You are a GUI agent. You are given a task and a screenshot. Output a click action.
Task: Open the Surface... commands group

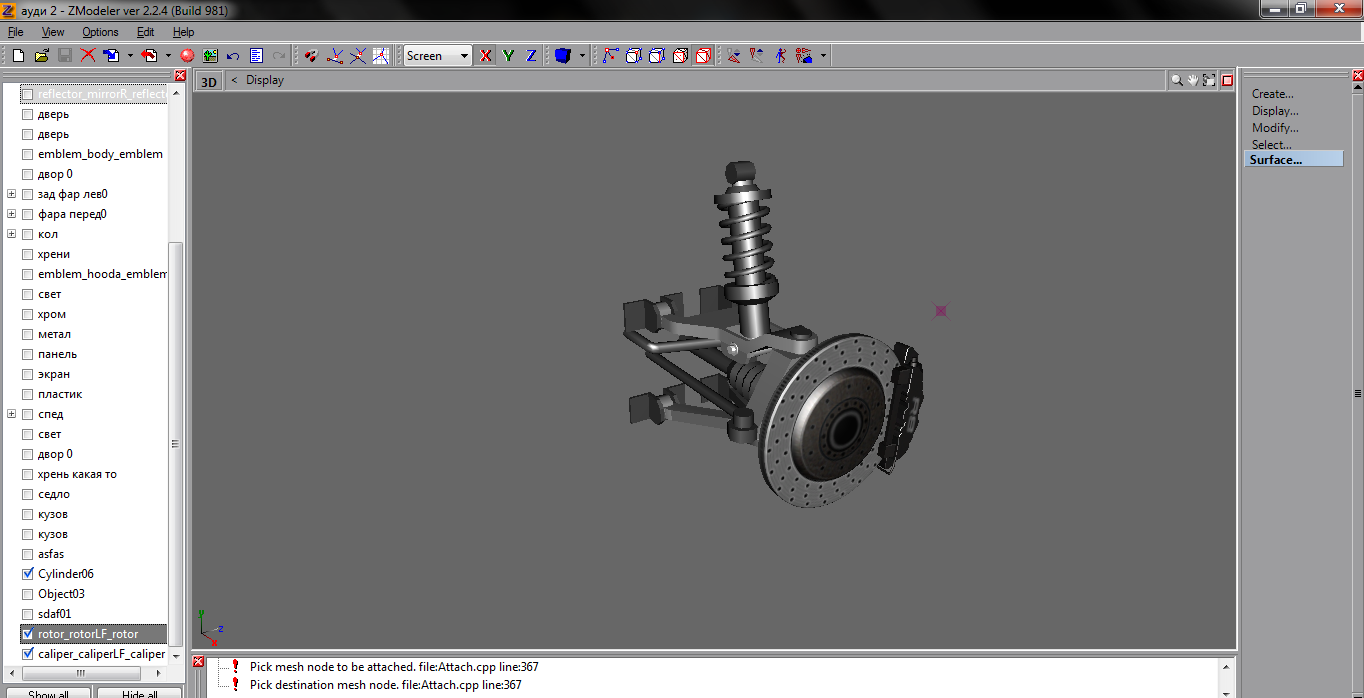[x=1293, y=160]
